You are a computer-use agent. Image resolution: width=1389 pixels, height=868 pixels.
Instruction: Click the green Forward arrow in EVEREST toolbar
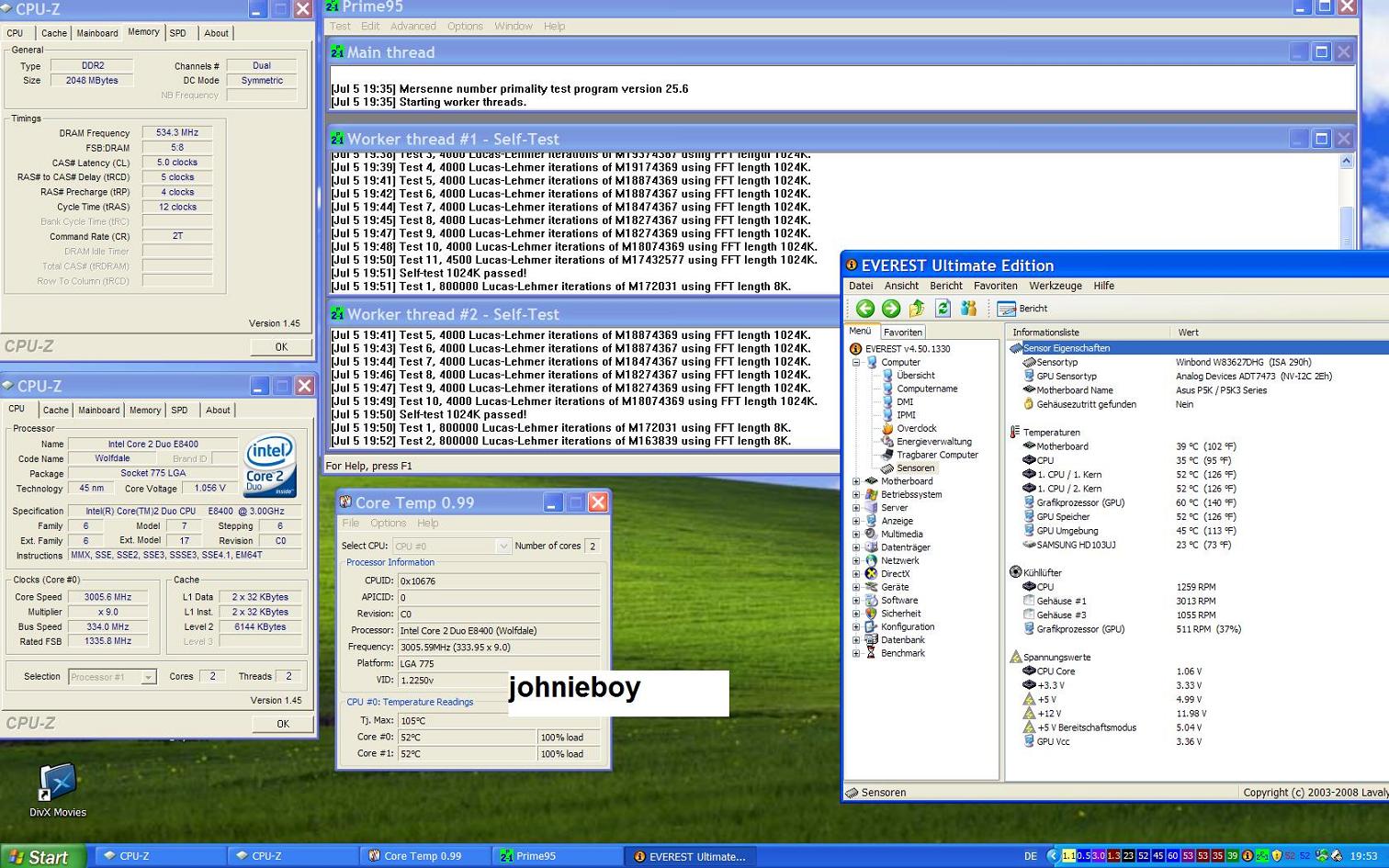tap(890, 309)
